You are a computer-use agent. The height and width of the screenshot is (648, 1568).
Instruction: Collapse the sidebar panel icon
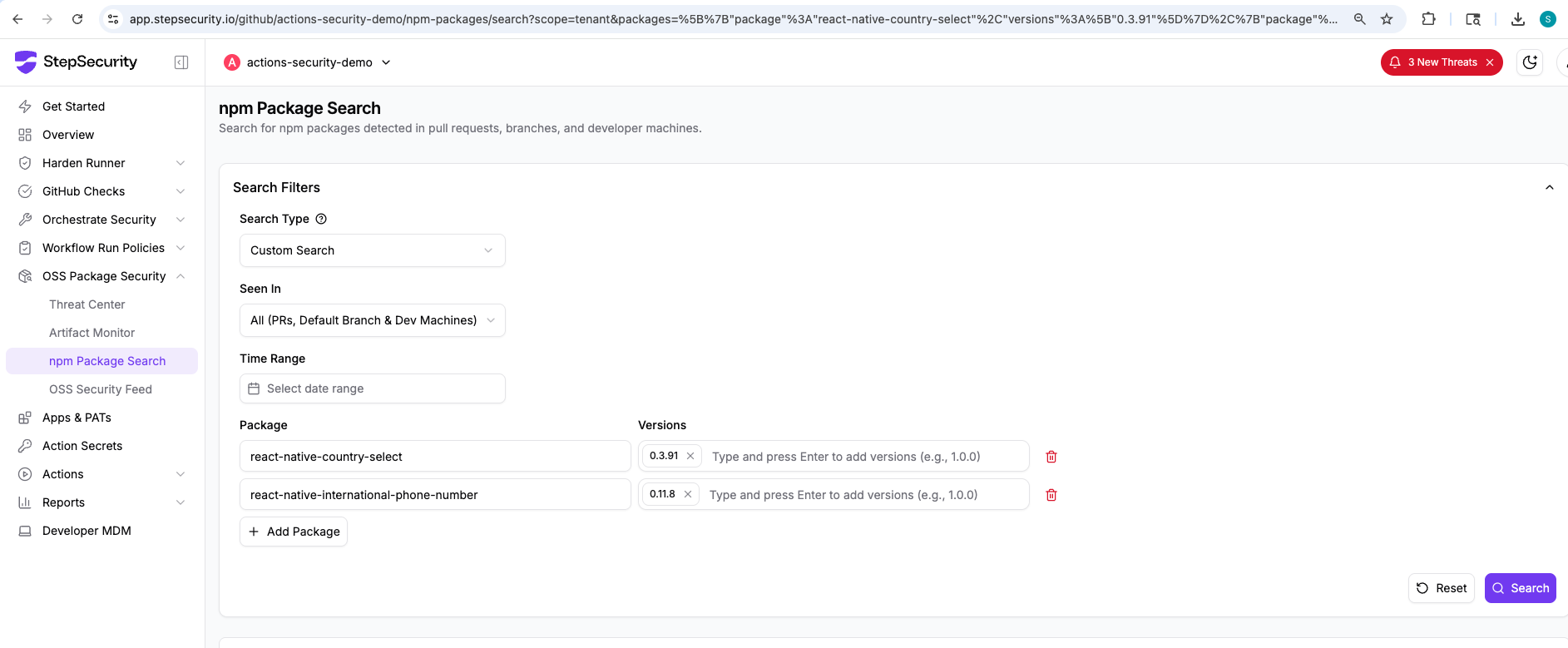click(181, 62)
